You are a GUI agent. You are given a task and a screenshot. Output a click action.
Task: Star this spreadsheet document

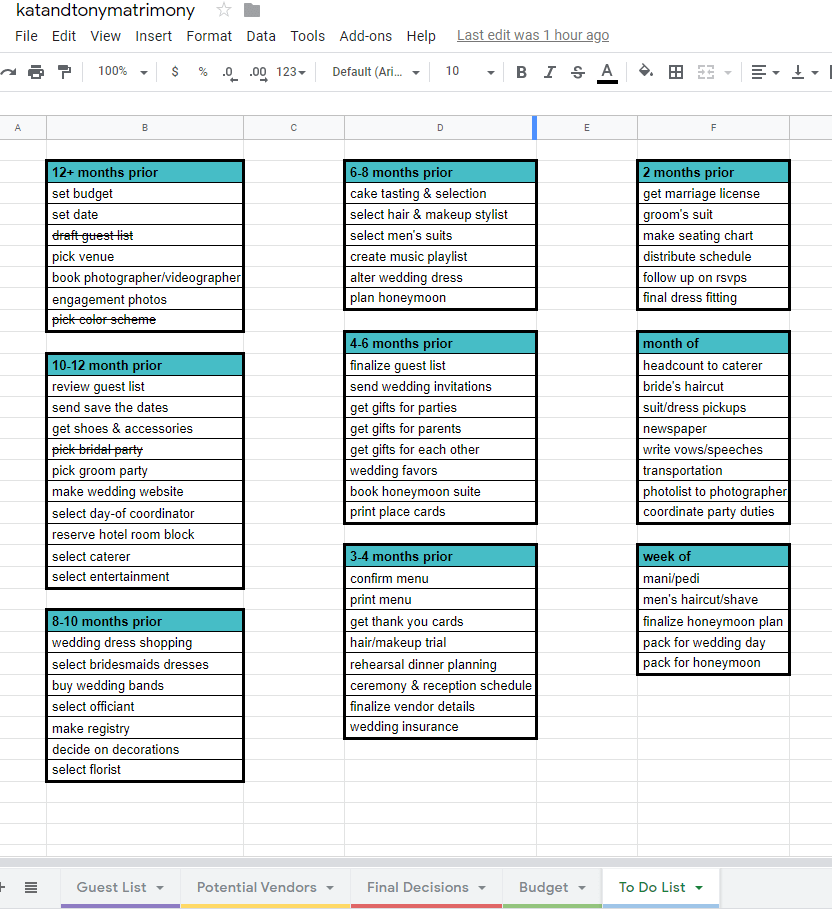(x=224, y=10)
